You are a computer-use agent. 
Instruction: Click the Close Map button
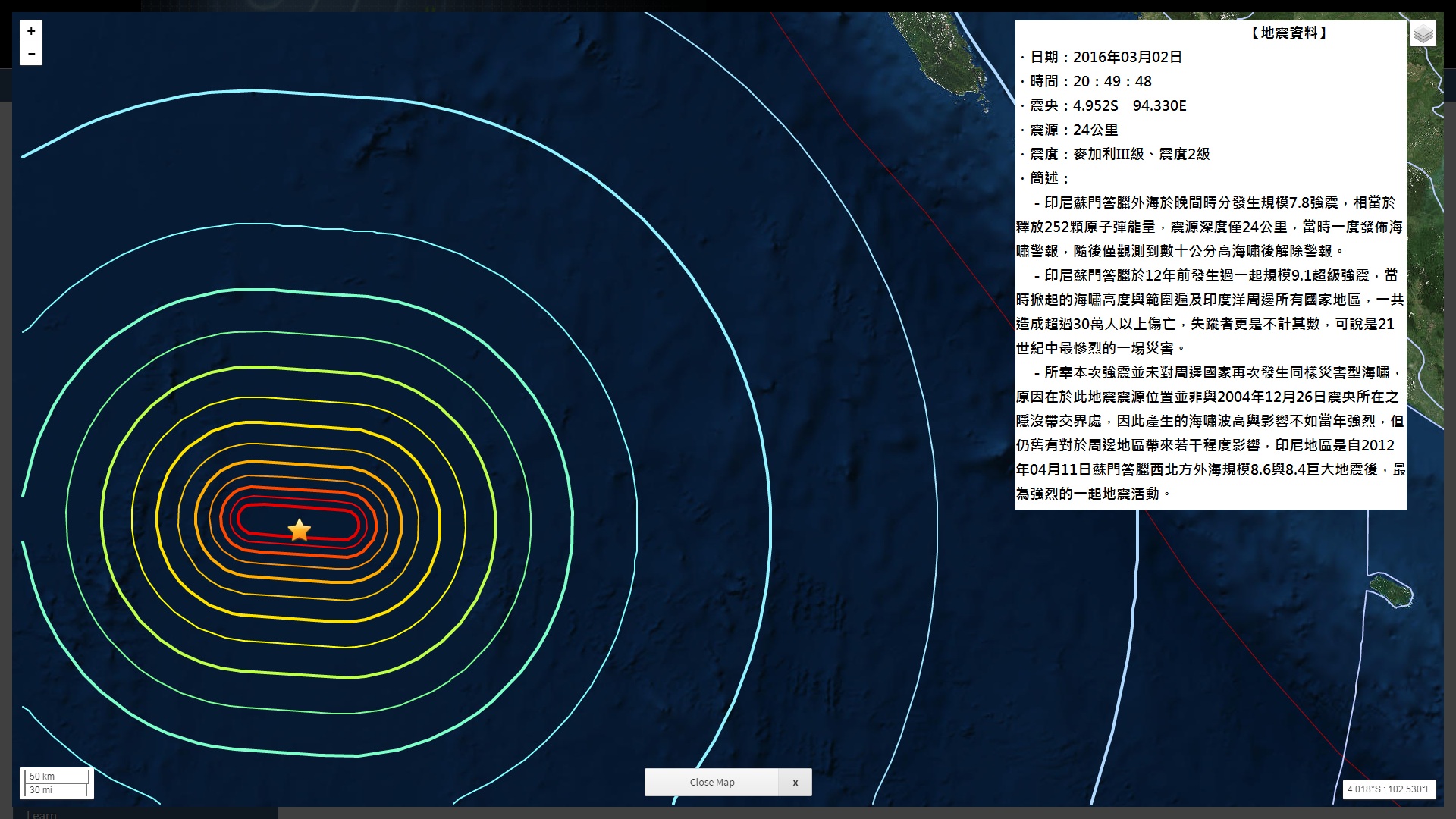(x=712, y=782)
